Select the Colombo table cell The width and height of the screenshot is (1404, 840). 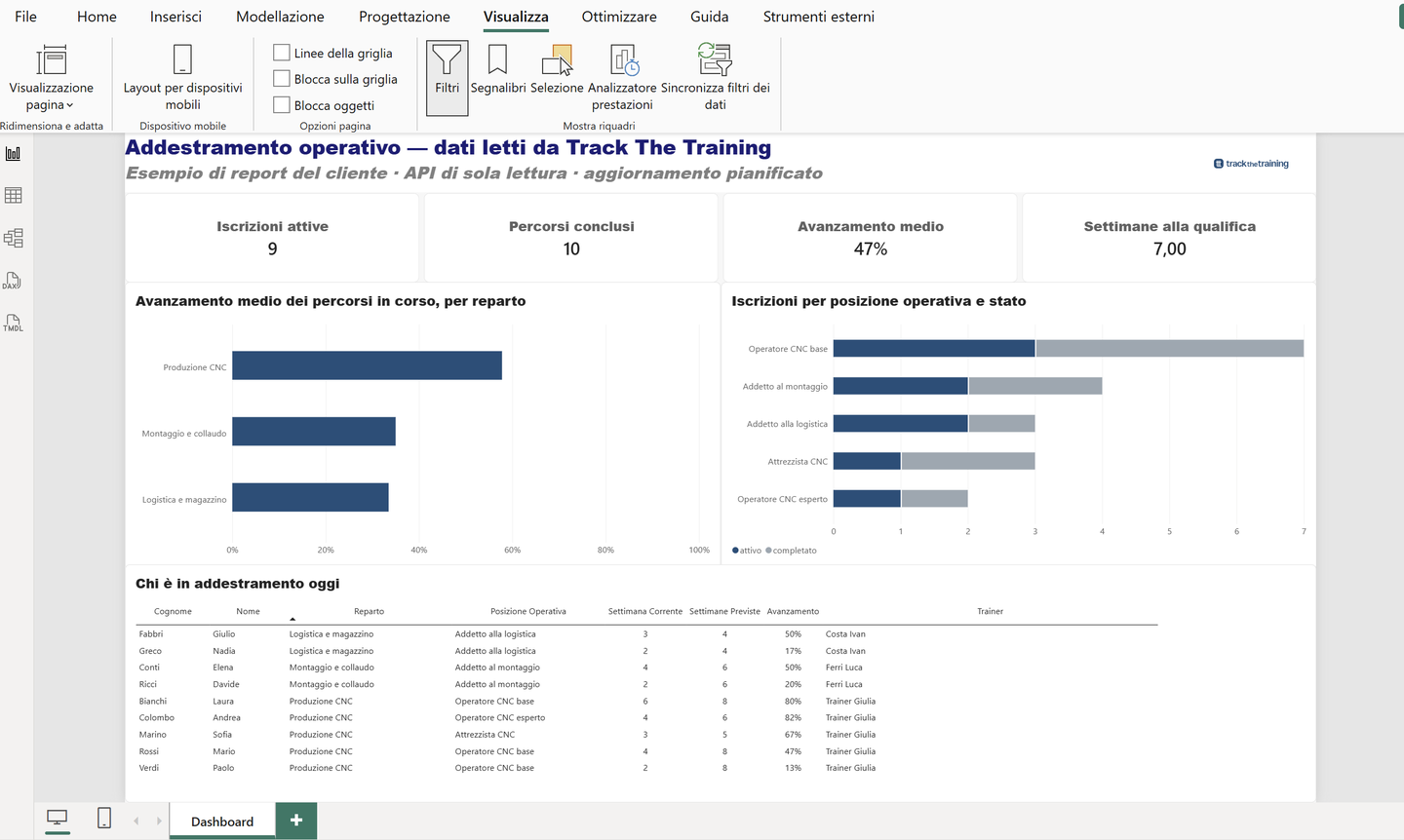click(x=156, y=717)
